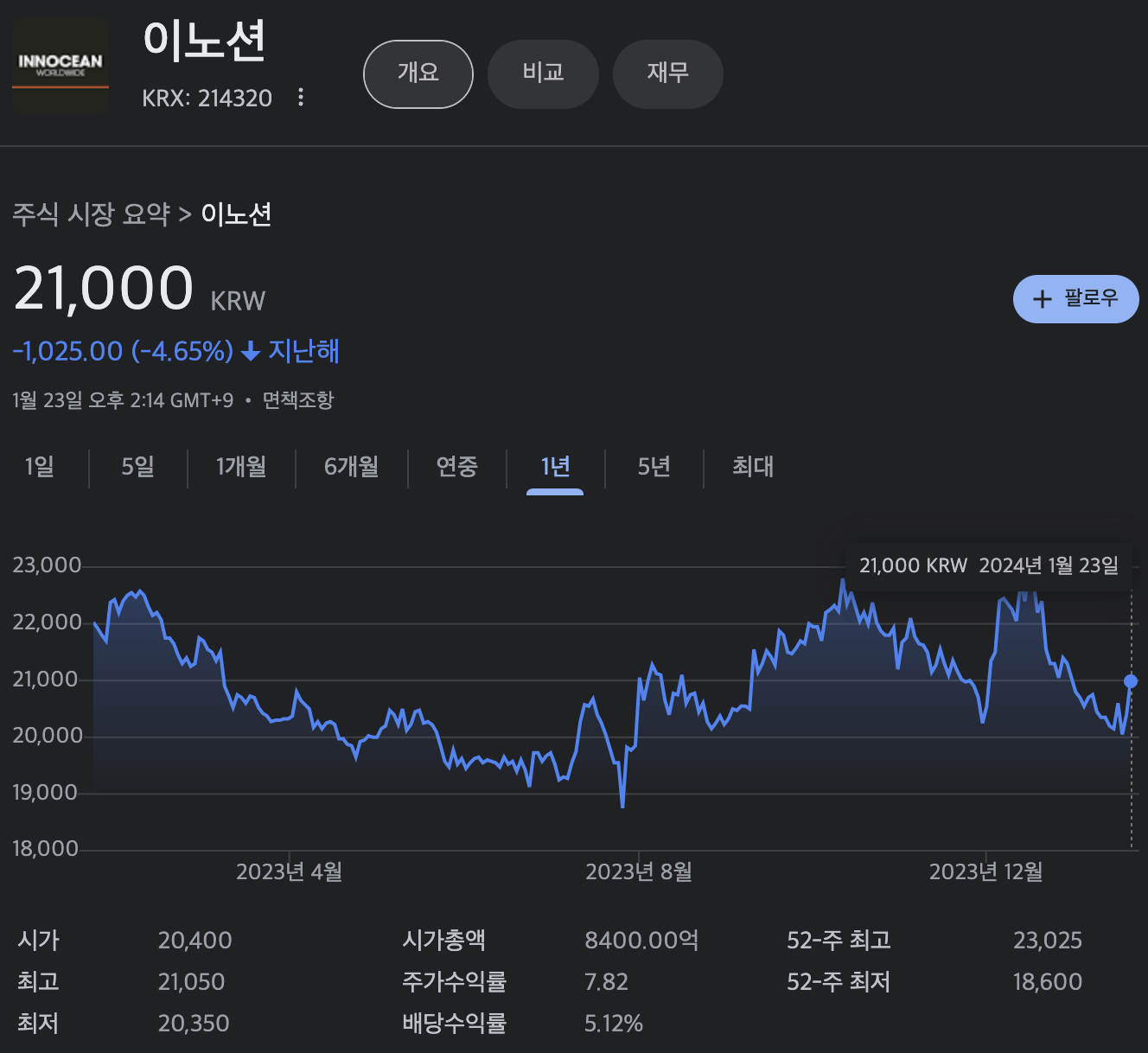This screenshot has width=1148, height=1053.
Task: Click the 배당수익률 value 5.12%
Action: coord(614,1024)
